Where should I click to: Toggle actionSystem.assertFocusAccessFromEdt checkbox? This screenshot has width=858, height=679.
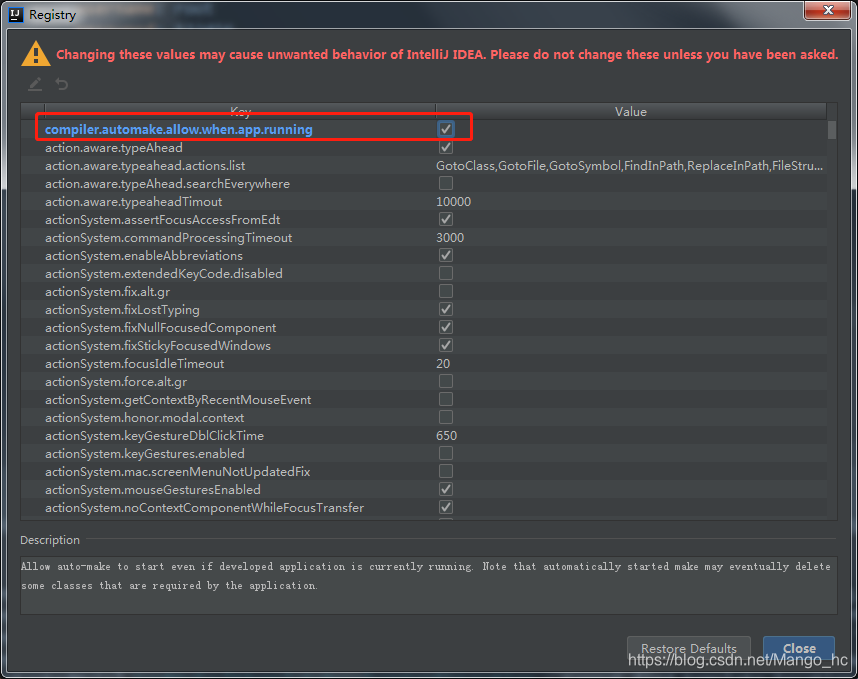pos(446,219)
